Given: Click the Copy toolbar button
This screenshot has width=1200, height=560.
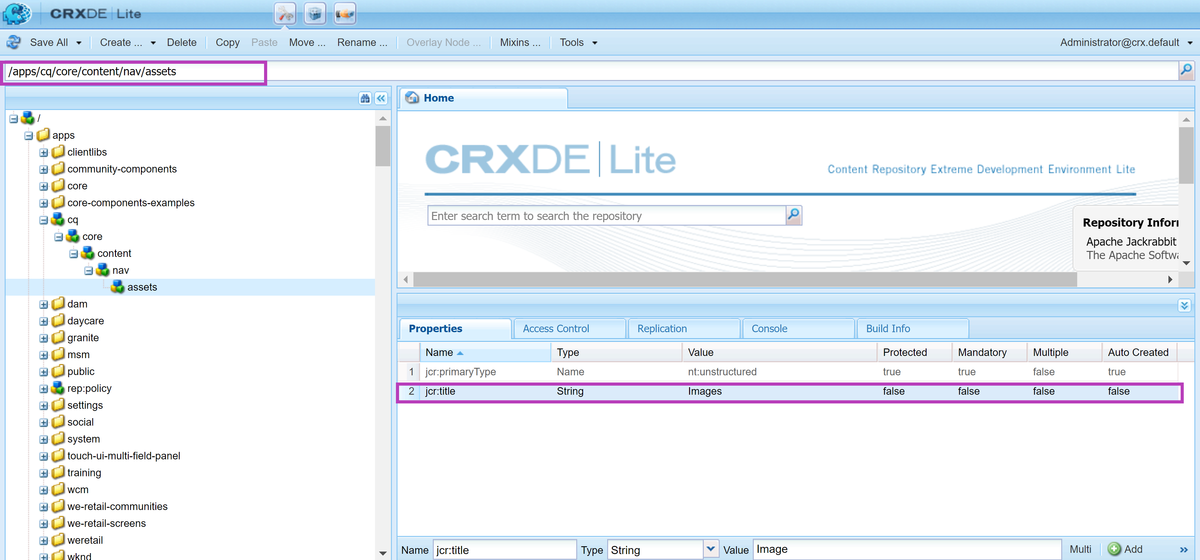Looking at the screenshot, I should click(x=228, y=42).
